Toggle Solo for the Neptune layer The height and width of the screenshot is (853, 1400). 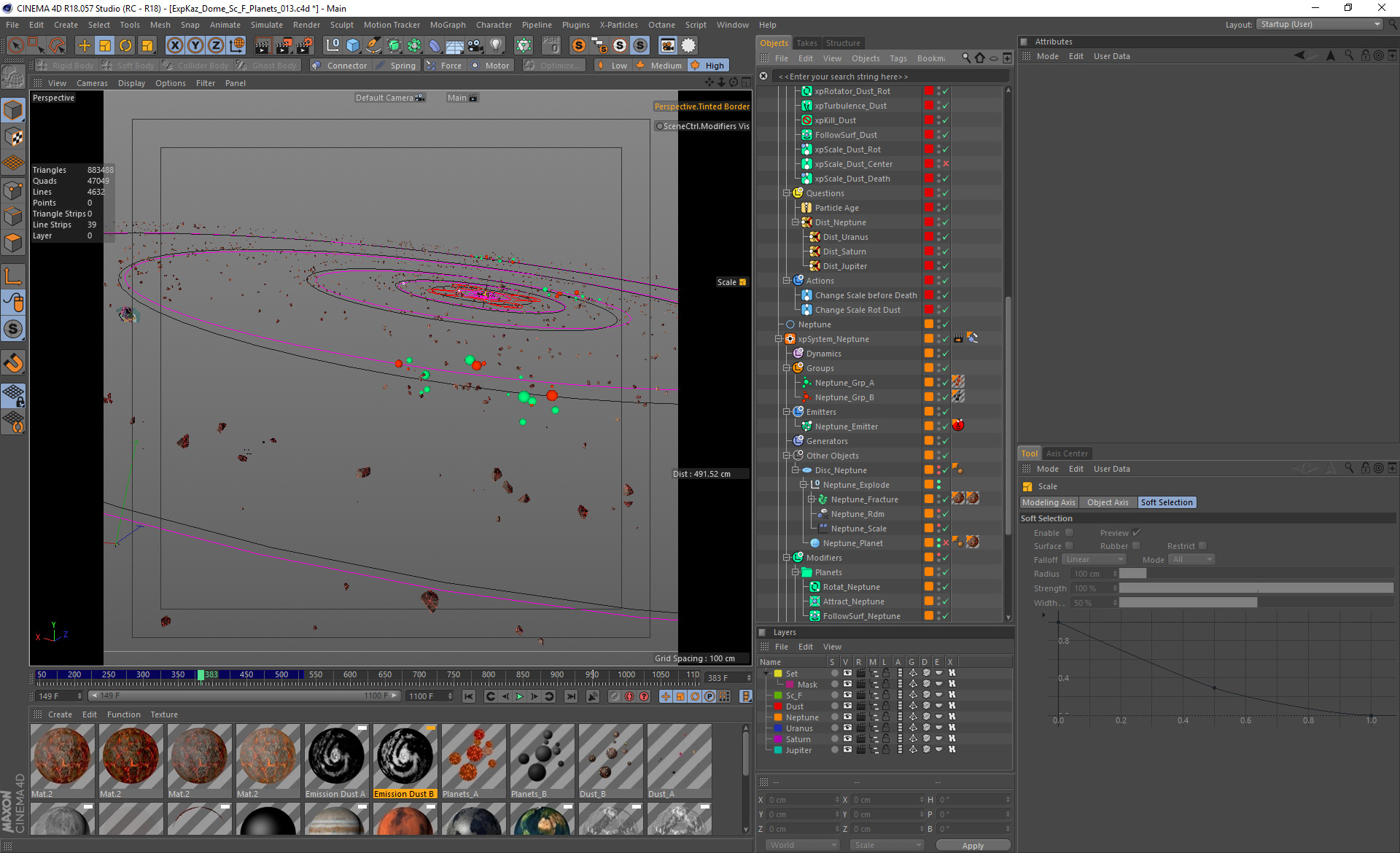tap(833, 717)
